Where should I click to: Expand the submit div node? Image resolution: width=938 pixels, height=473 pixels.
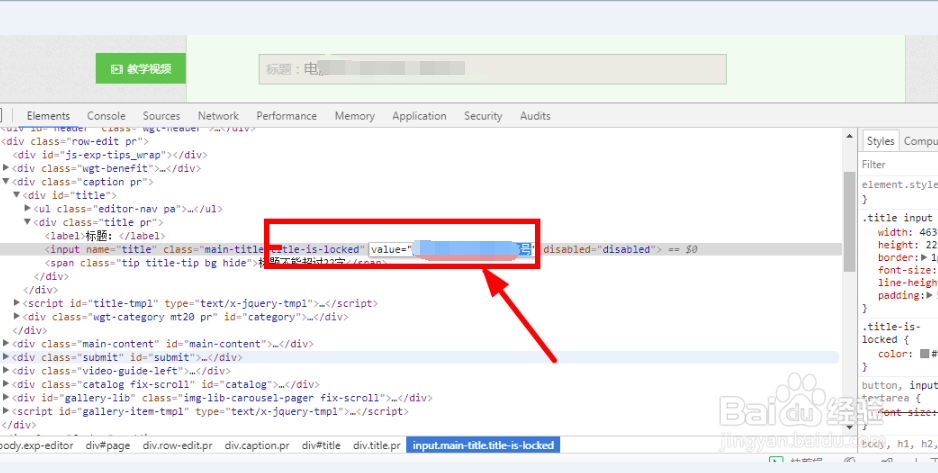click(6, 357)
